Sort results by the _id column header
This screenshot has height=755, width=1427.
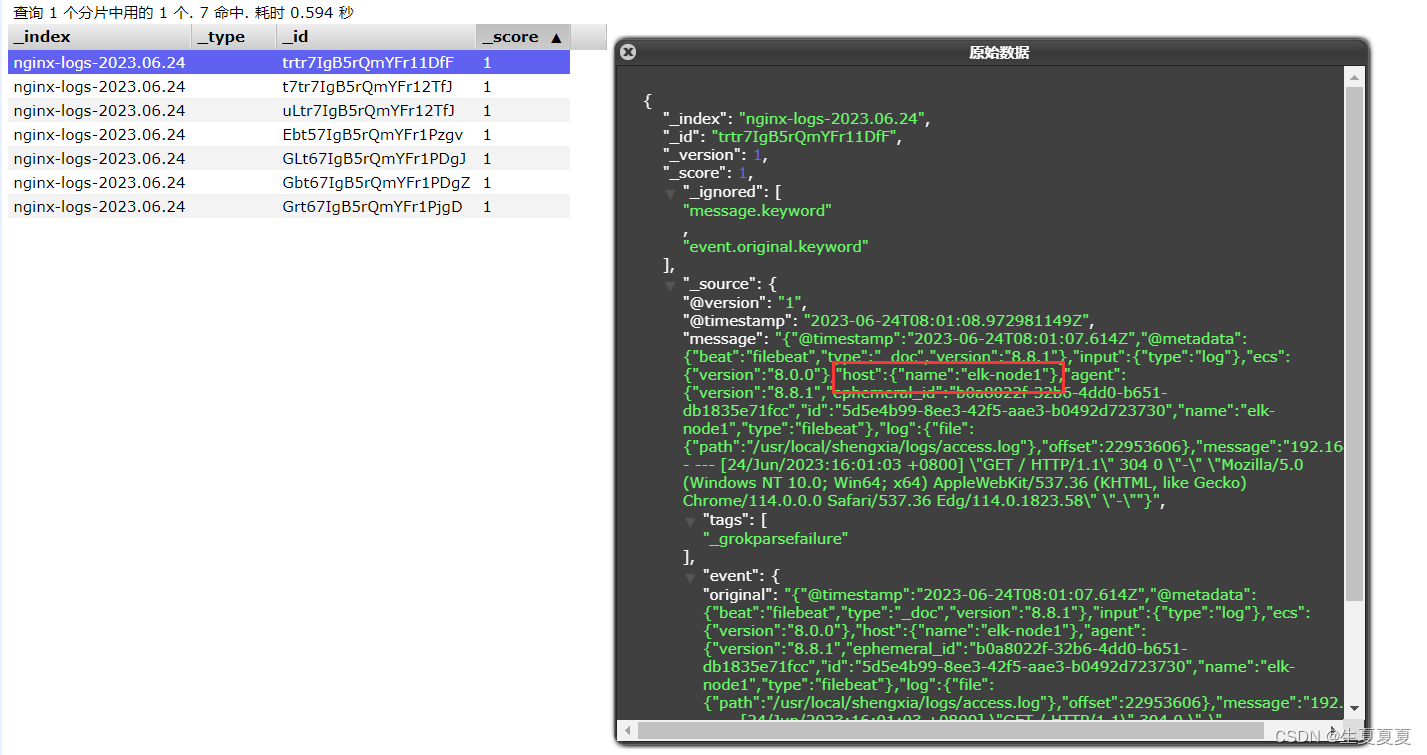(376, 37)
